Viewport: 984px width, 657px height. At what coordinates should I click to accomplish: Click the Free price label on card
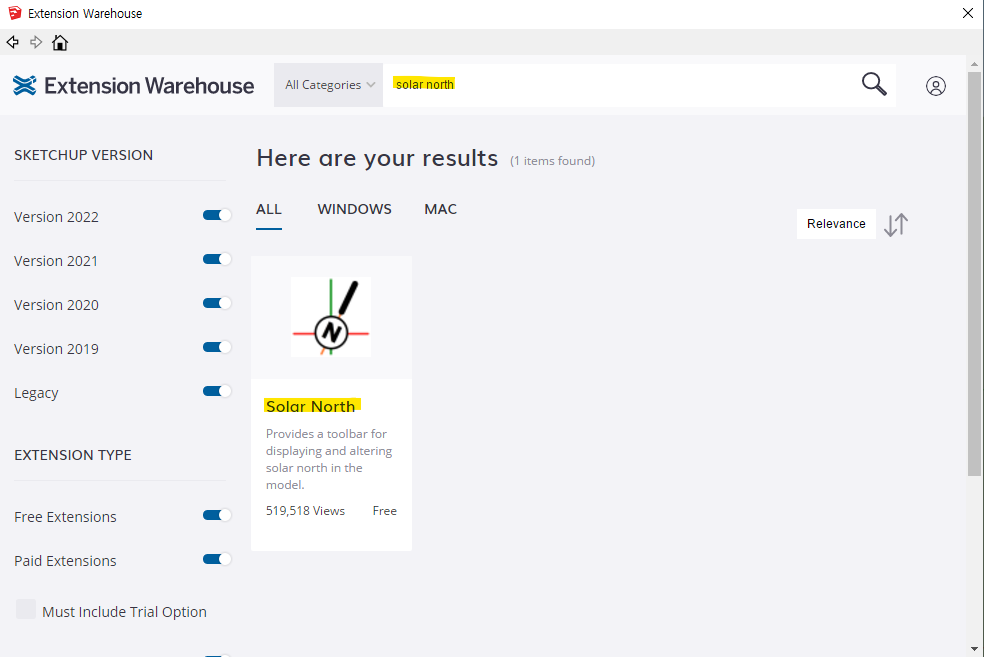385,511
